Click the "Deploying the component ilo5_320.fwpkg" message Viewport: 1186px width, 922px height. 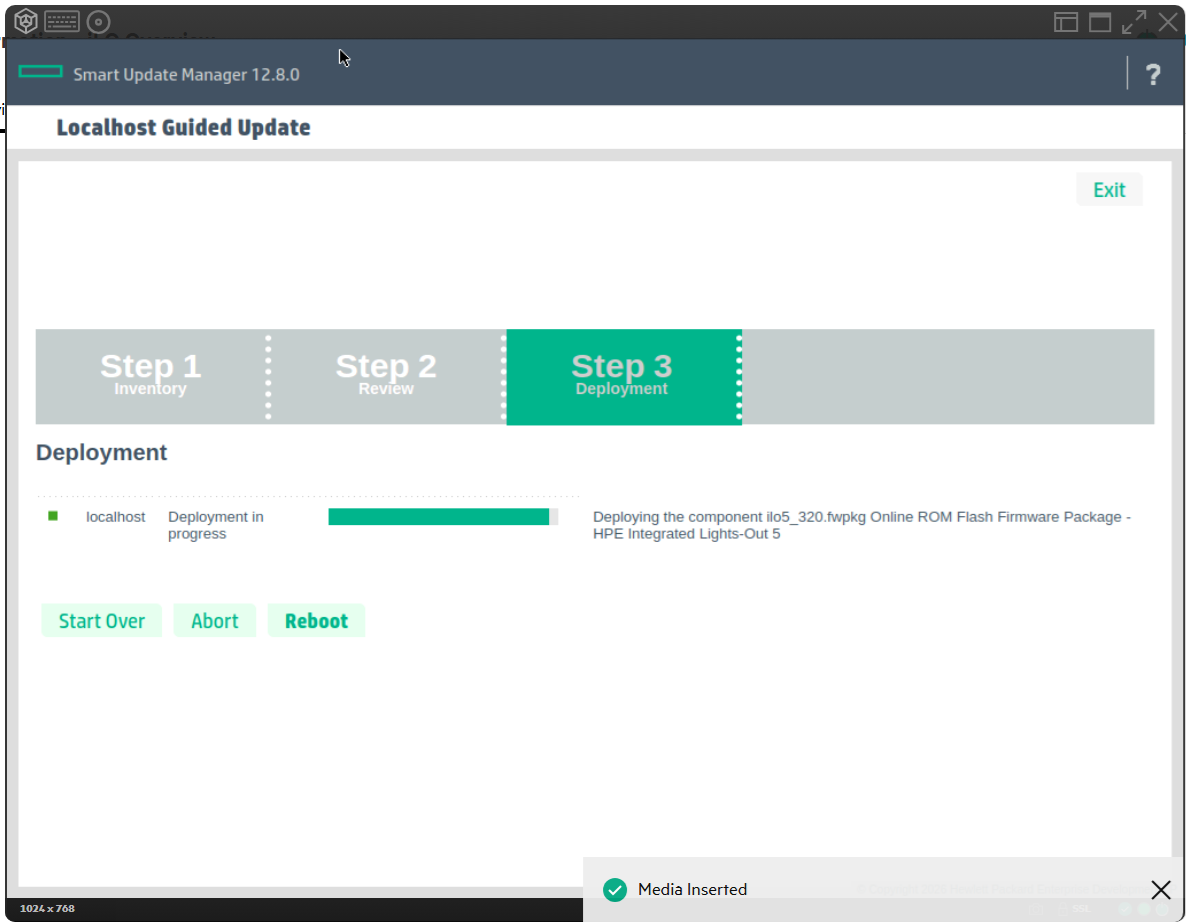coord(862,525)
